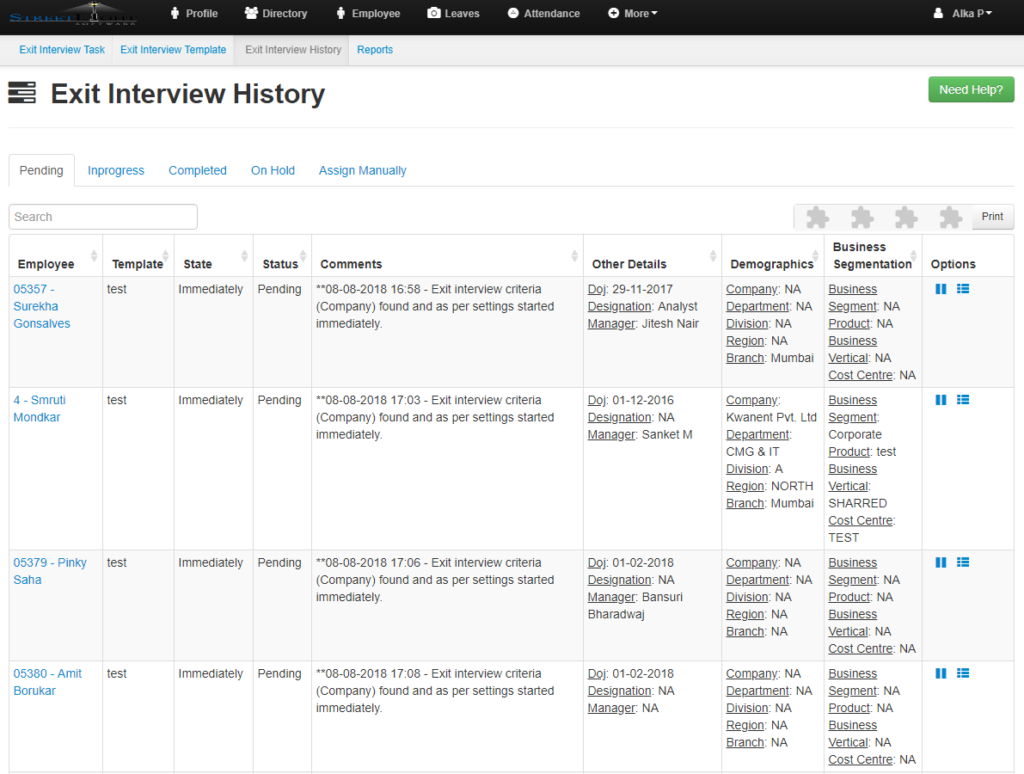Open the details list icon for Smruti Mondkar
1024x774 pixels.
click(962, 399)
